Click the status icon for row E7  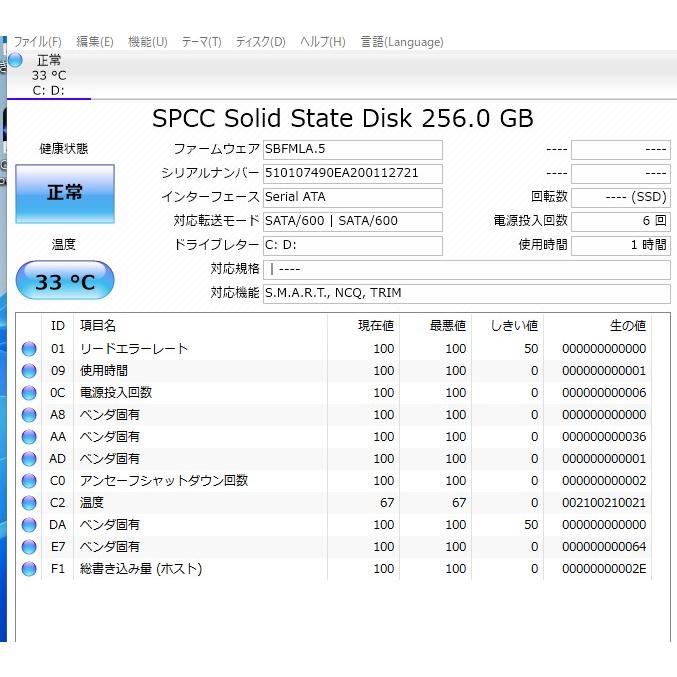[29, 547]
